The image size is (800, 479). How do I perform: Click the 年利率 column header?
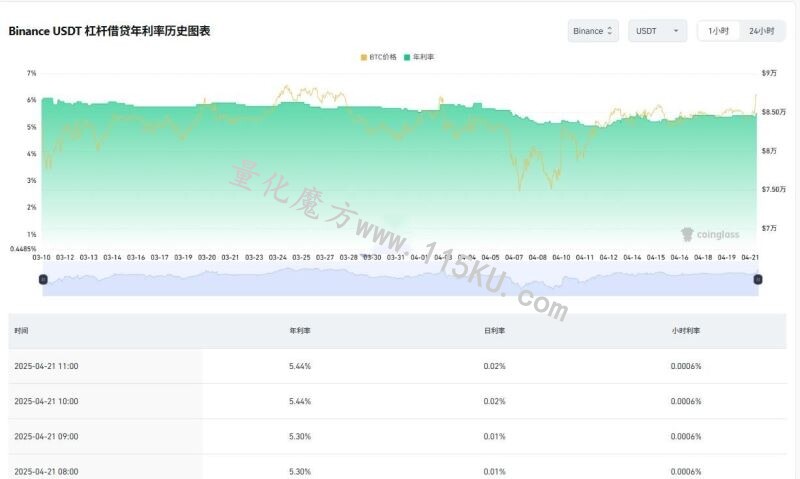pos(300,331)
